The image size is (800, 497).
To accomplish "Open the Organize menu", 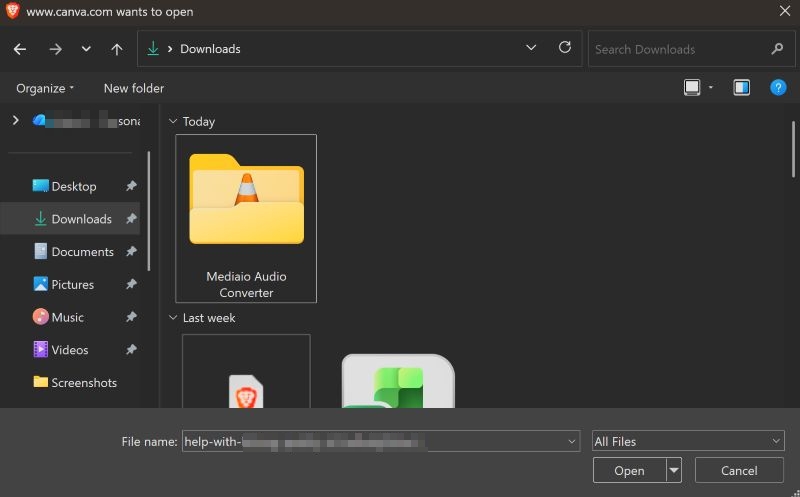I will coord(45,88).
